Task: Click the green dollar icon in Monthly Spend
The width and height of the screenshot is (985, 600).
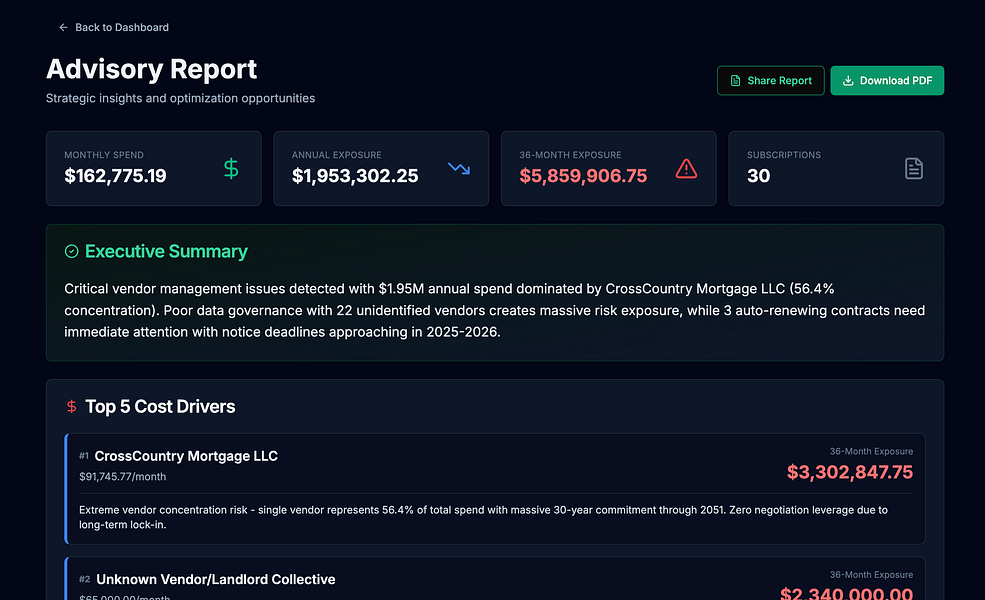Action: [231, 169]
